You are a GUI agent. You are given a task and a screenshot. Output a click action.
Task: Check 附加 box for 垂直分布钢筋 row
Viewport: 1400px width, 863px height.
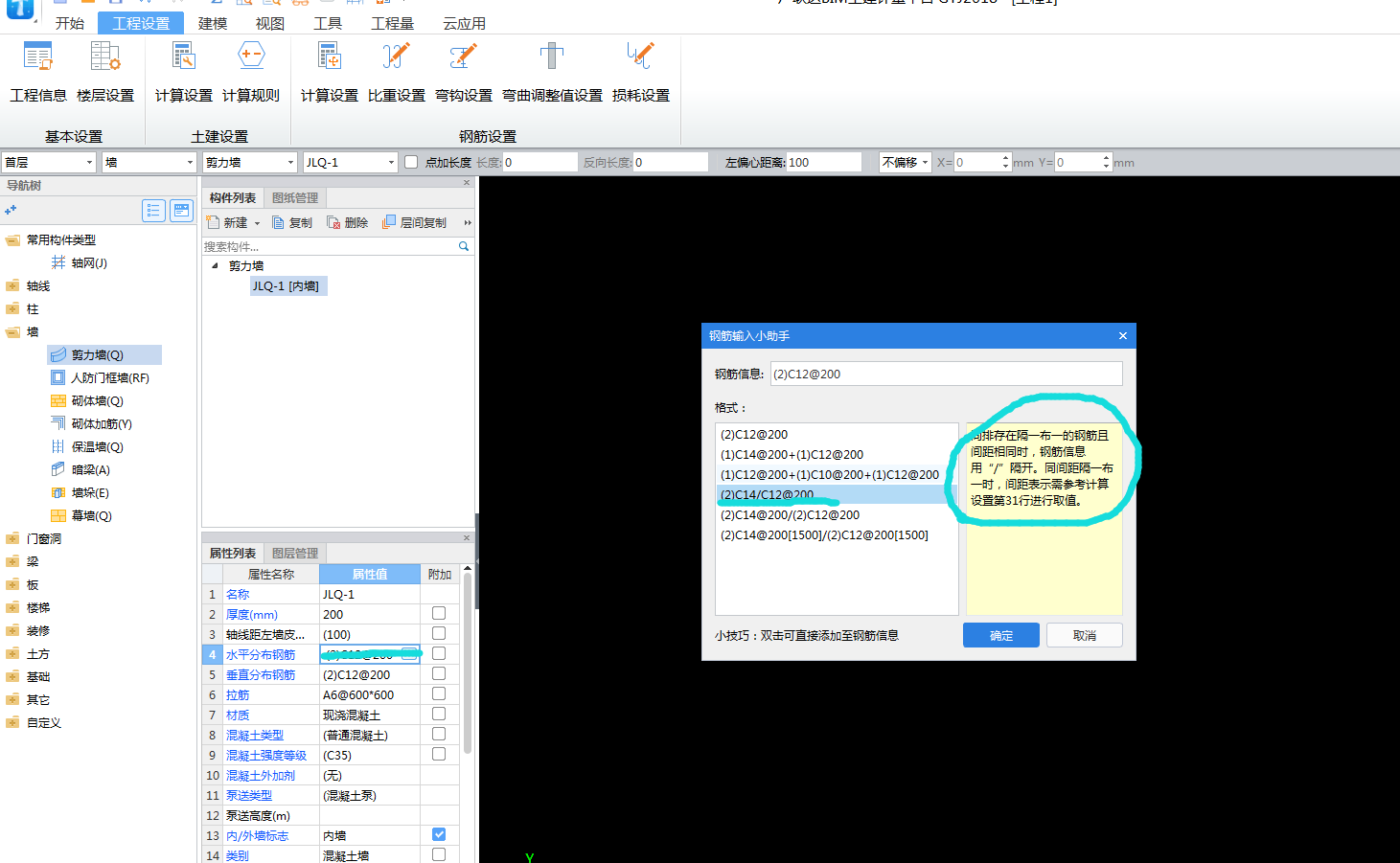pyautogui.click(x=439, y=673)
